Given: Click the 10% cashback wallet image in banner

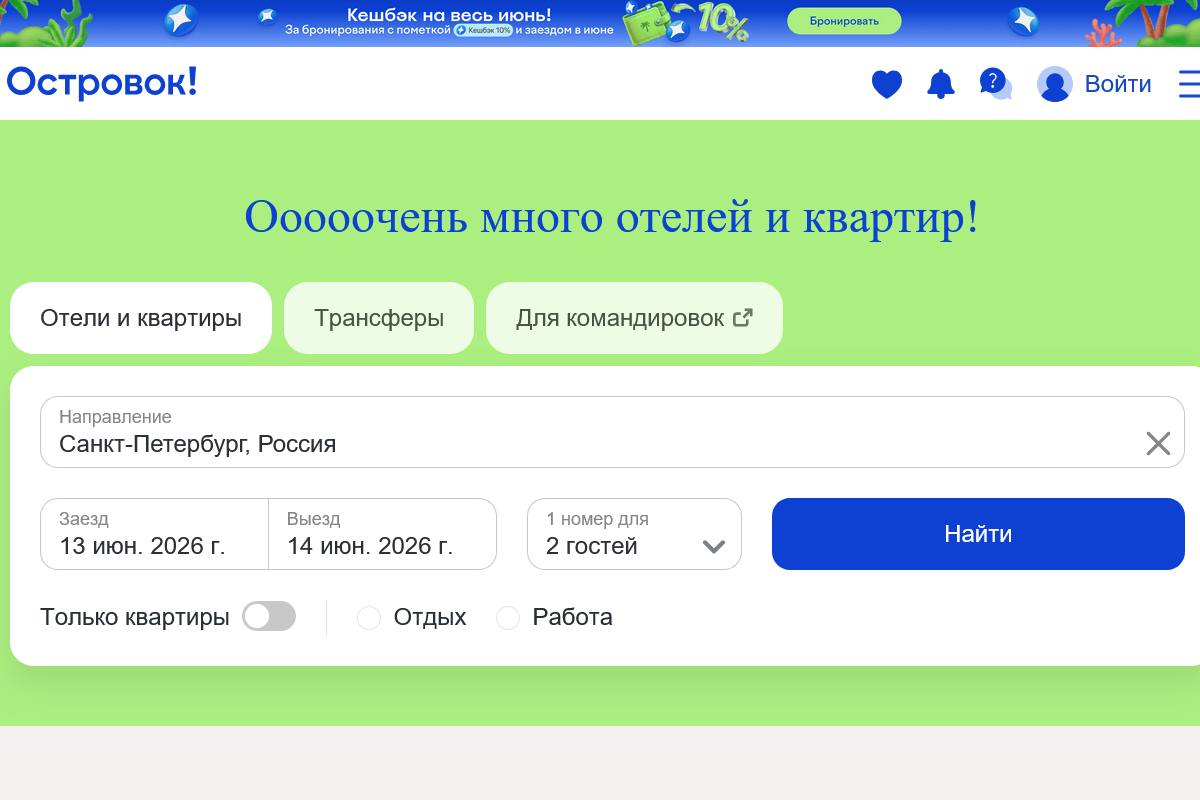Looking at the screenshot, I should [686, 22].
